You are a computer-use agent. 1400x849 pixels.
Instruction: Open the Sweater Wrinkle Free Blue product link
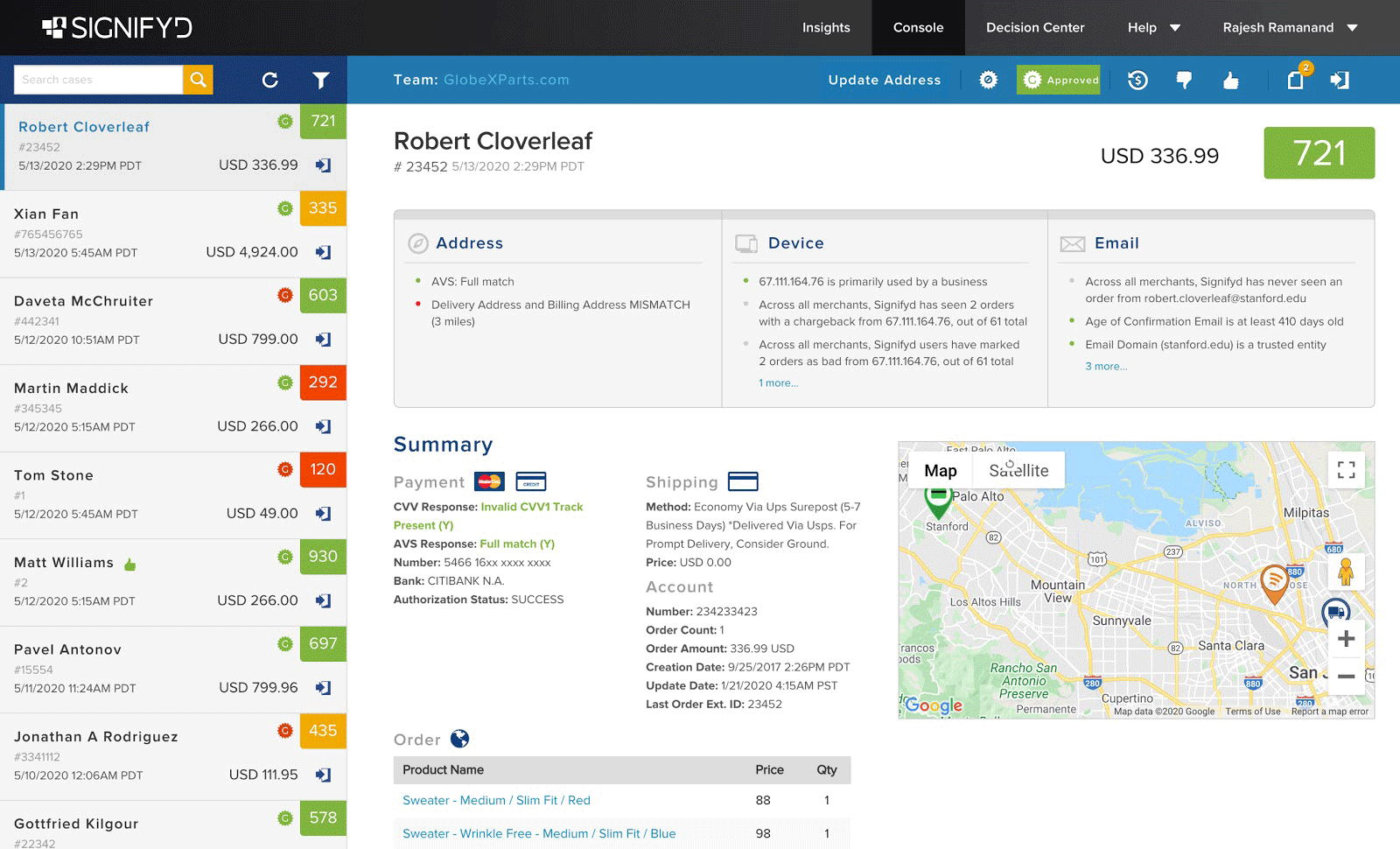pos(539,833)
